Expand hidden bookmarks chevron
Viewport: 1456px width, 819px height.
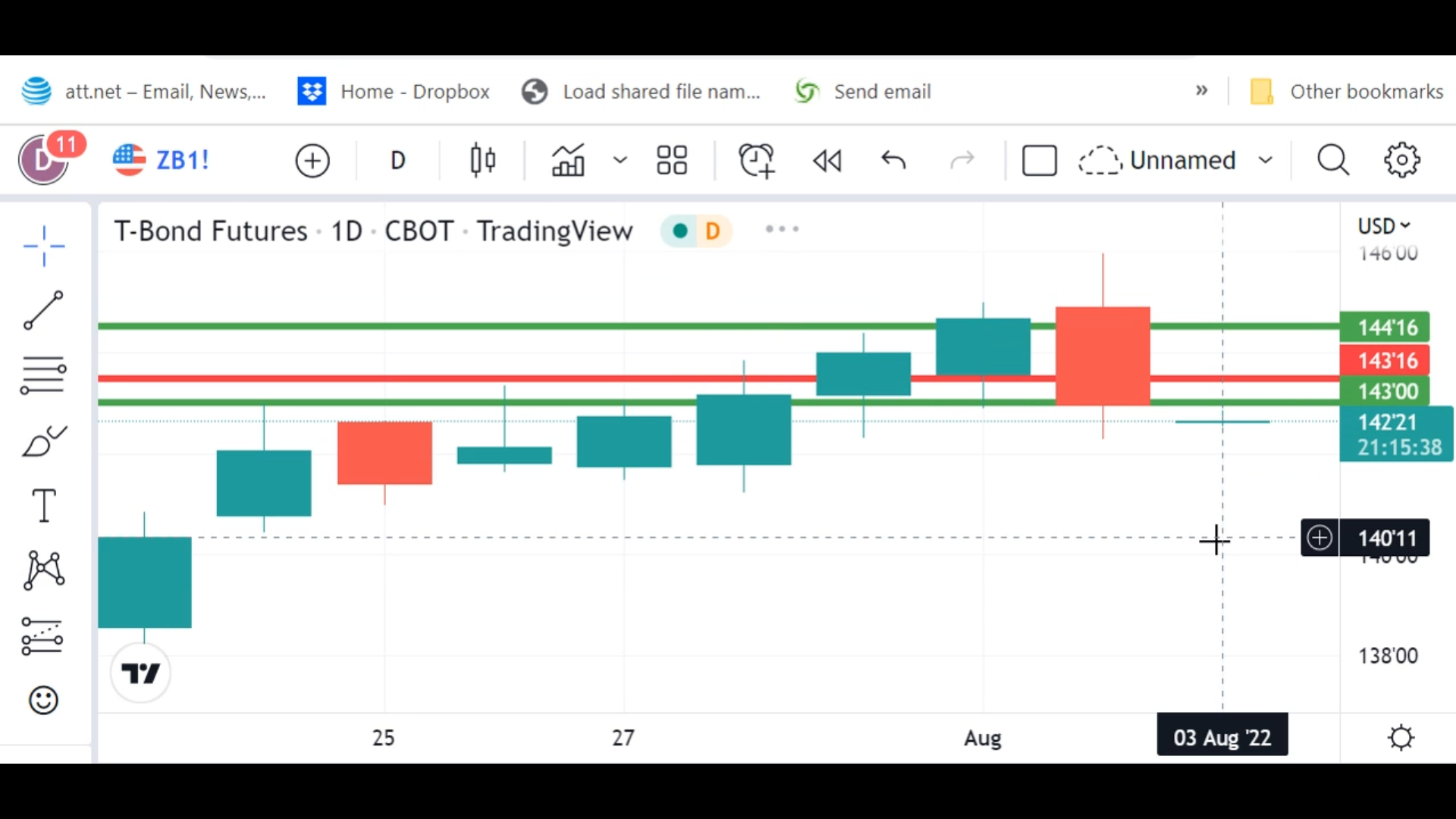pos(1202,91)
